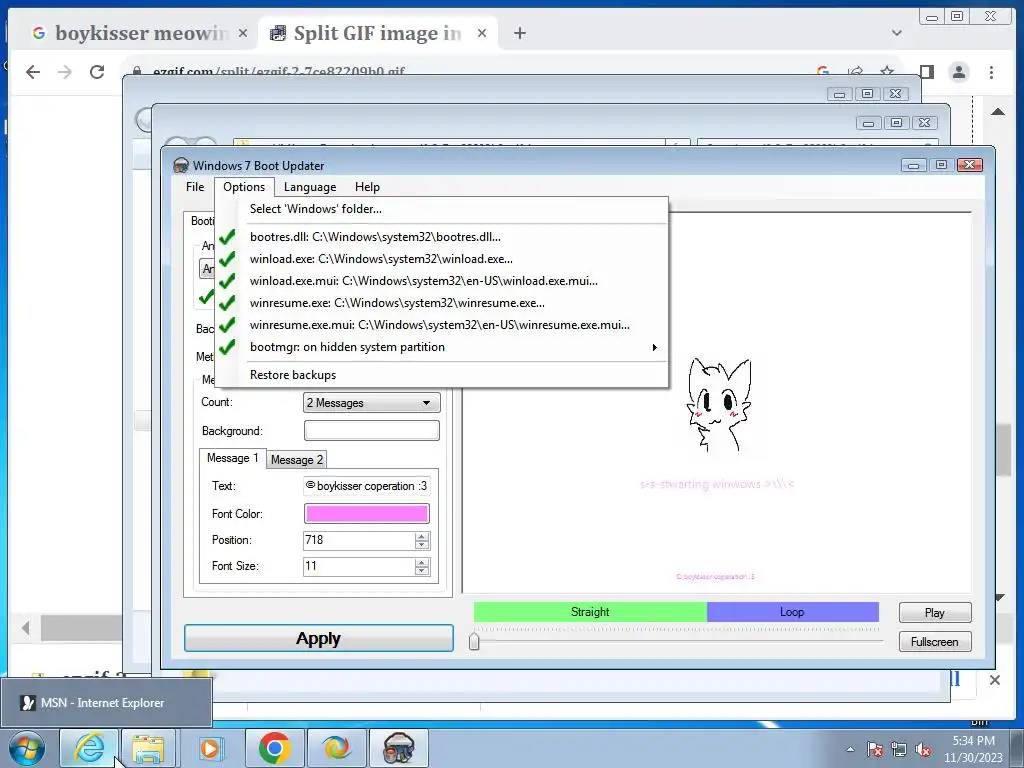Open the File menu

coord(195,187)
